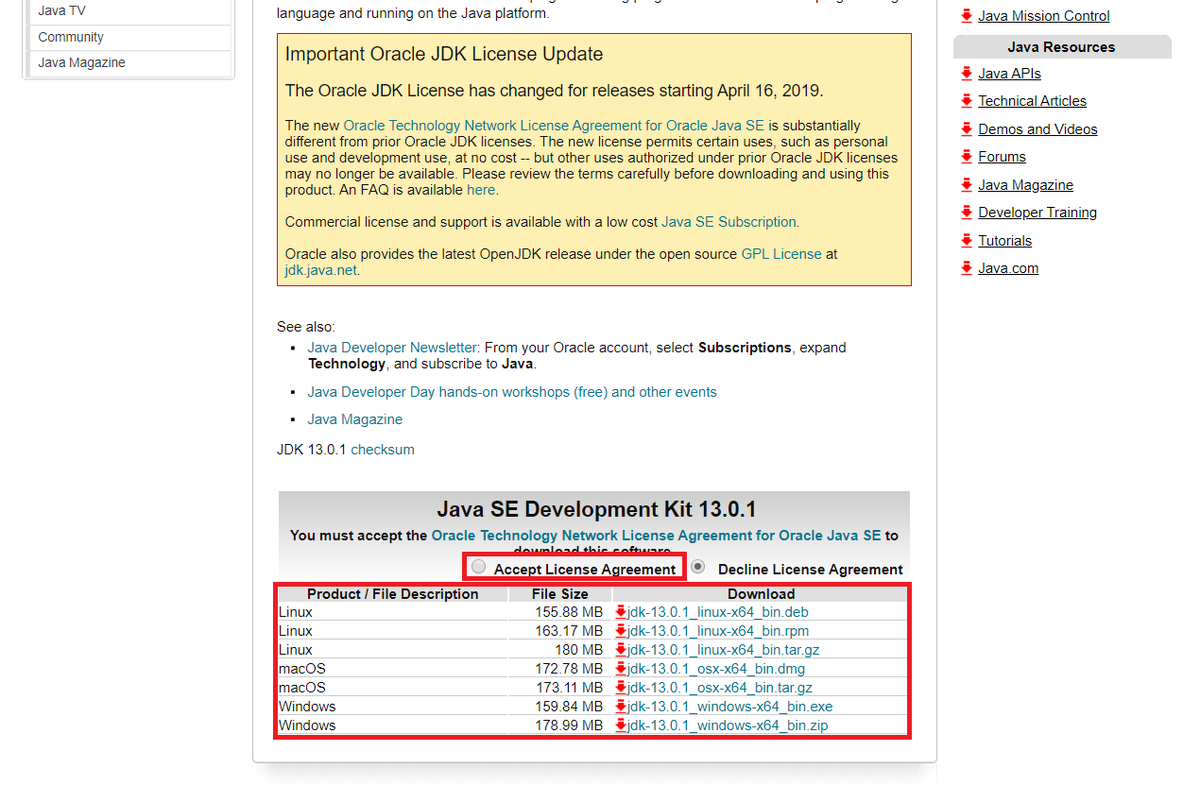Click the red arrow icon next to Java APIs

(966, 73)
